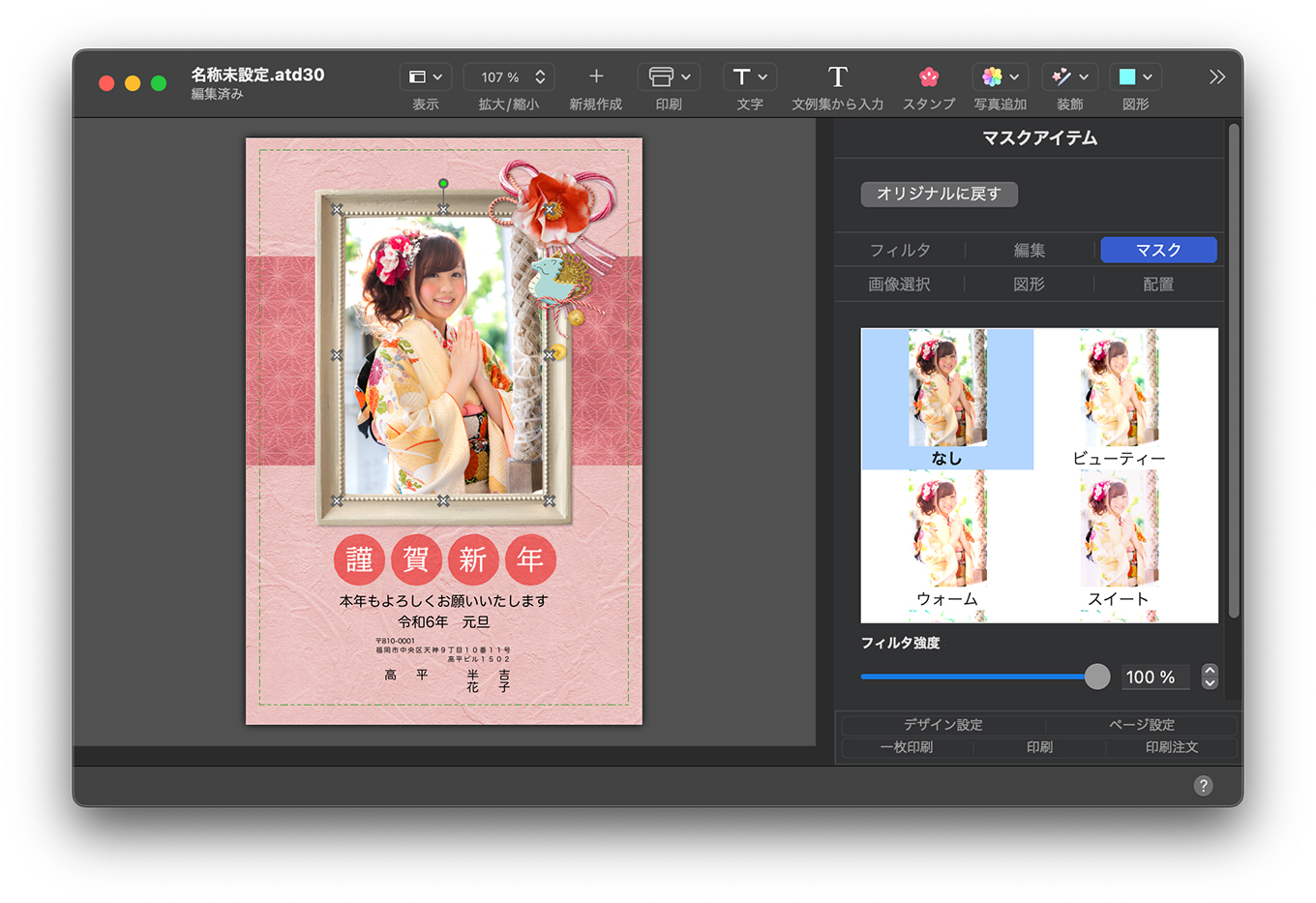Click the right panel vertical scrollbar
This screenshot has height=903, width=1316.
pyautogui.click(x=1233, y=370)
